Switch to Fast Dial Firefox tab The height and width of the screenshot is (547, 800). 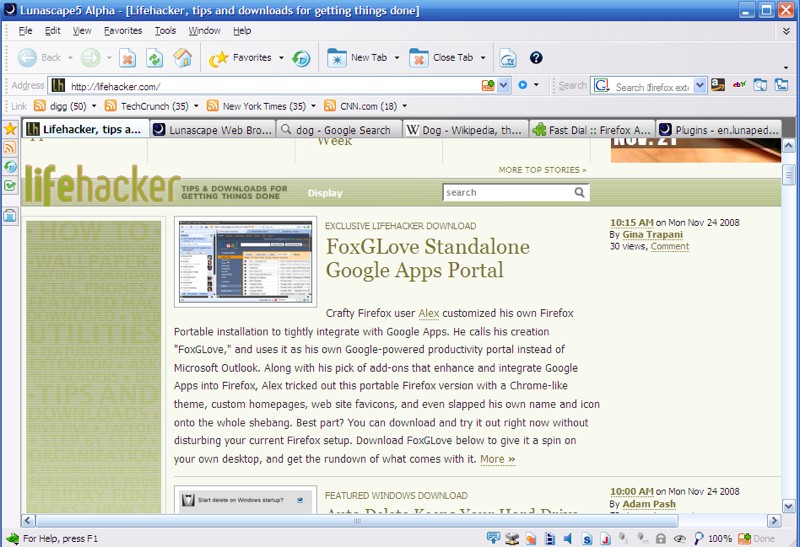[x=592, y=130]
